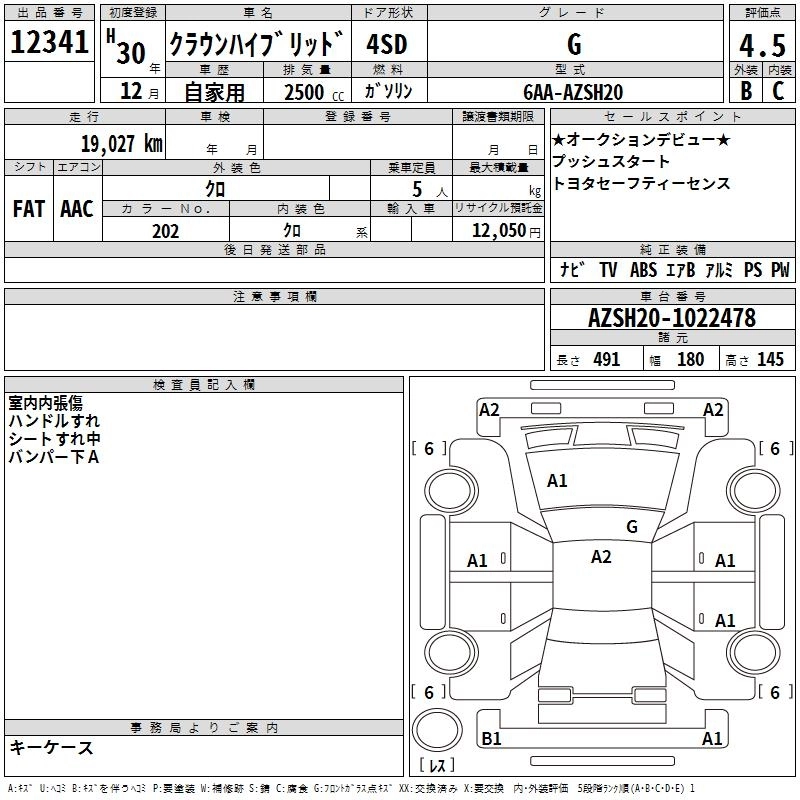Select the プッシュスタート sales point
This screenshot has width=800, height=800.
[x=611, y=161]
